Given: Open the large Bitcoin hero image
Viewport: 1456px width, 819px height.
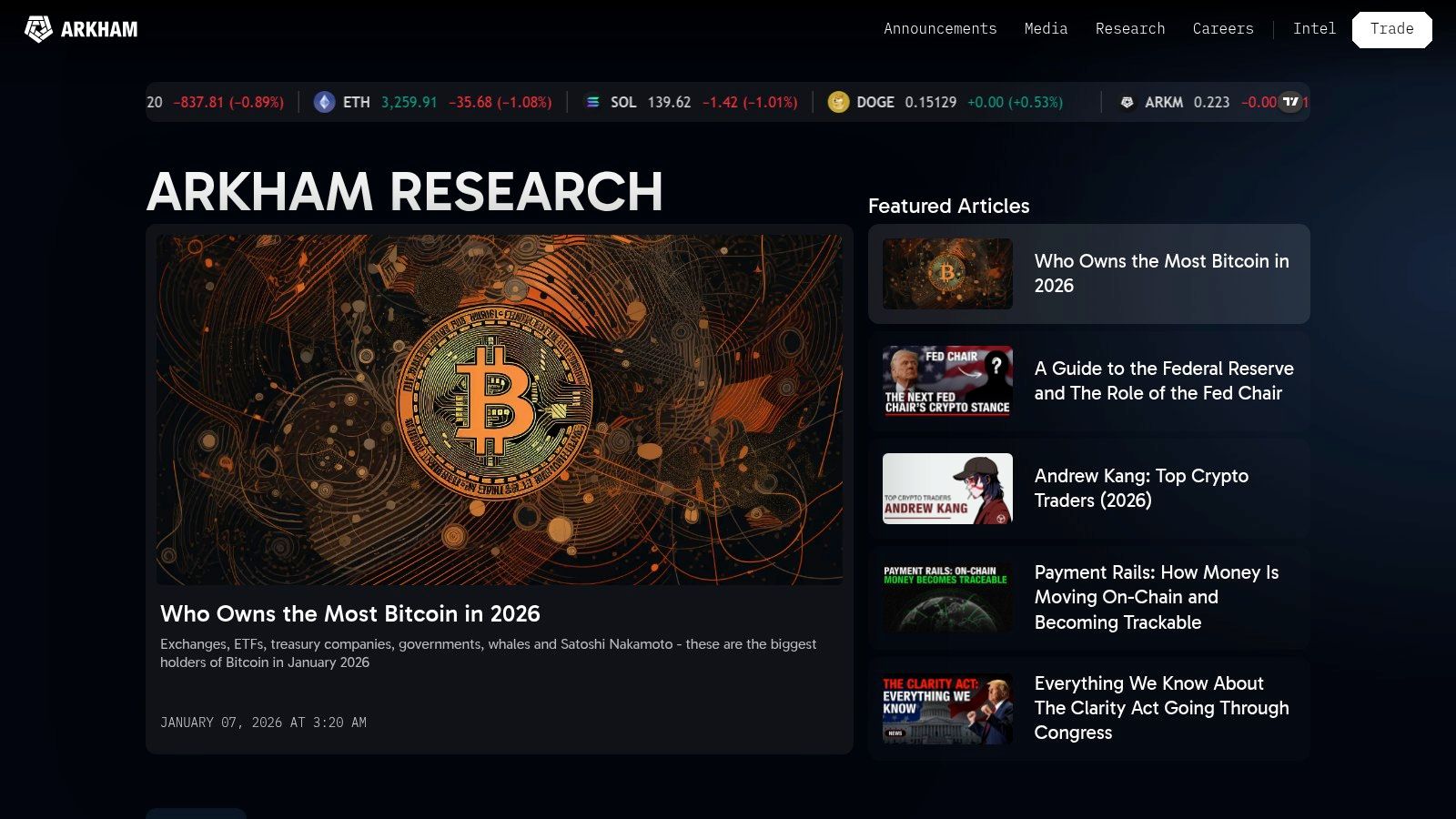Looking at the screenshot, I should point(500,409).
